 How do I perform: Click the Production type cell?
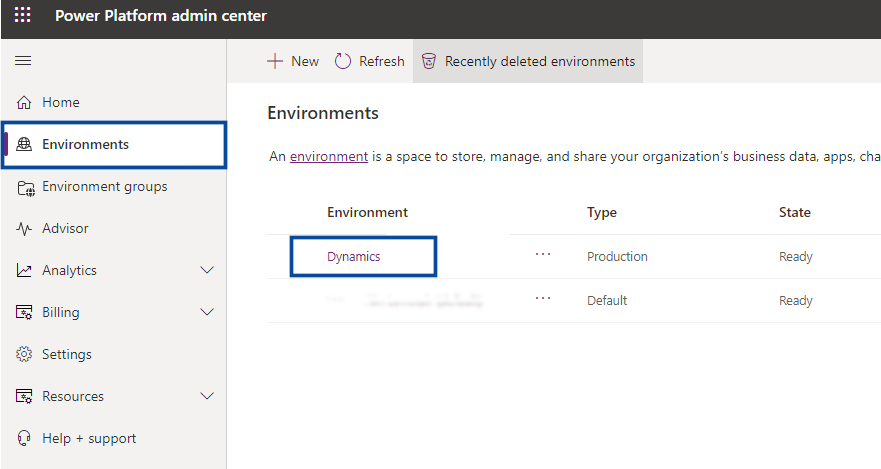click(617, 257)
